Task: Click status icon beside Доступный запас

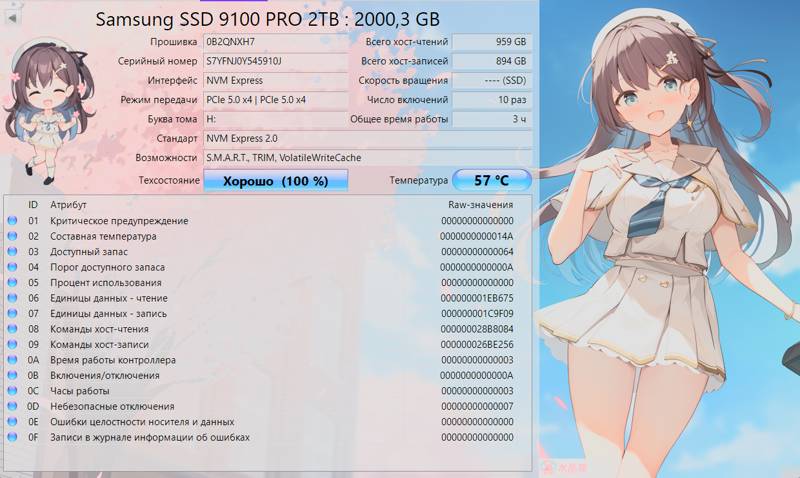Action: pos(12,252)
